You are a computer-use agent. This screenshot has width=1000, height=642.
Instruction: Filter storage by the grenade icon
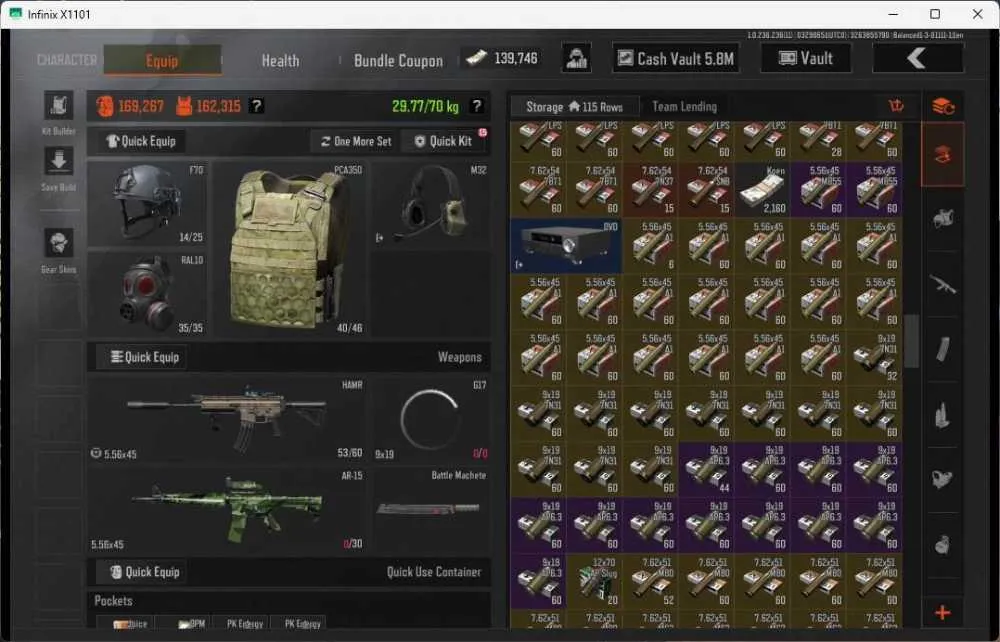pos(943,544)
